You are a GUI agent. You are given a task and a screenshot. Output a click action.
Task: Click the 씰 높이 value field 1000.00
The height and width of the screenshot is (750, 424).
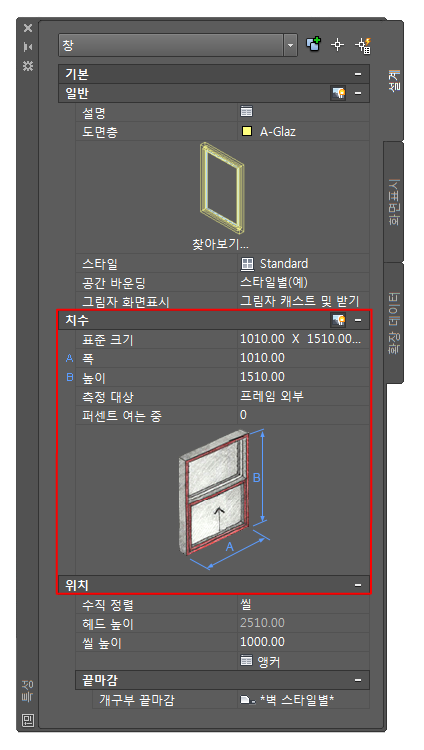click(x=303, y=642)
